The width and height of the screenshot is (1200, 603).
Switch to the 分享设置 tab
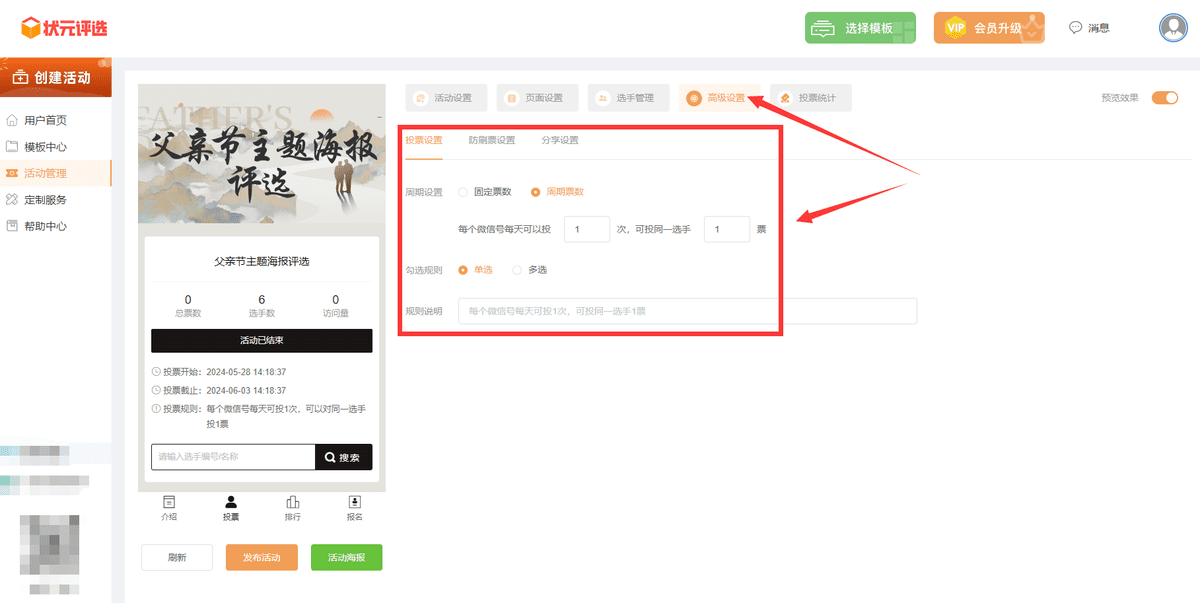[x=559, y=141]
